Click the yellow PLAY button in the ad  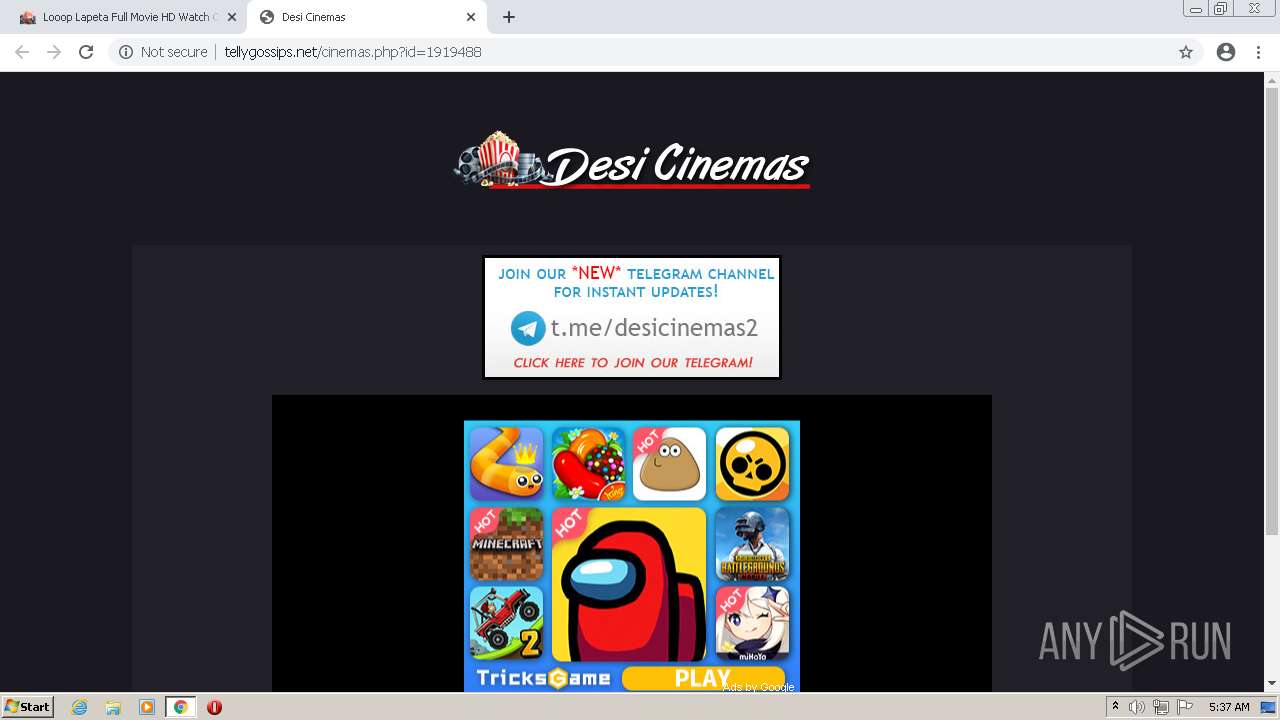[703, 678]
